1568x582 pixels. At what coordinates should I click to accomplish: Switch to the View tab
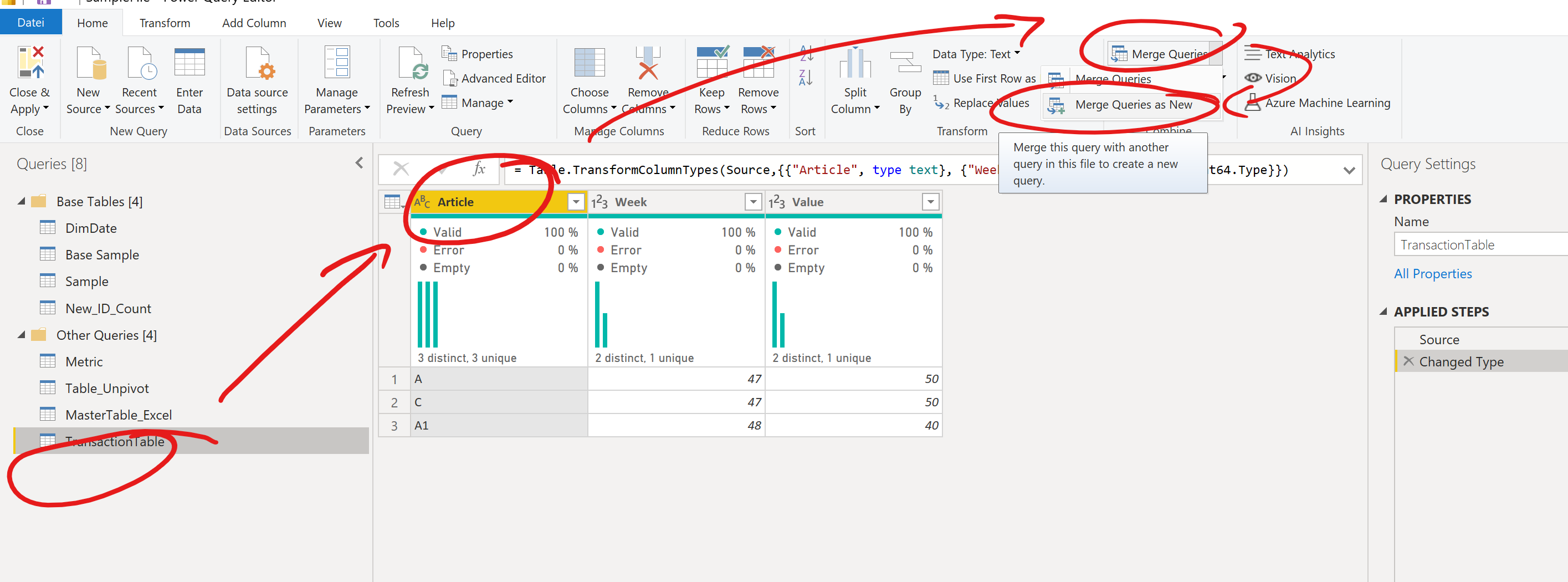(329, 23)
